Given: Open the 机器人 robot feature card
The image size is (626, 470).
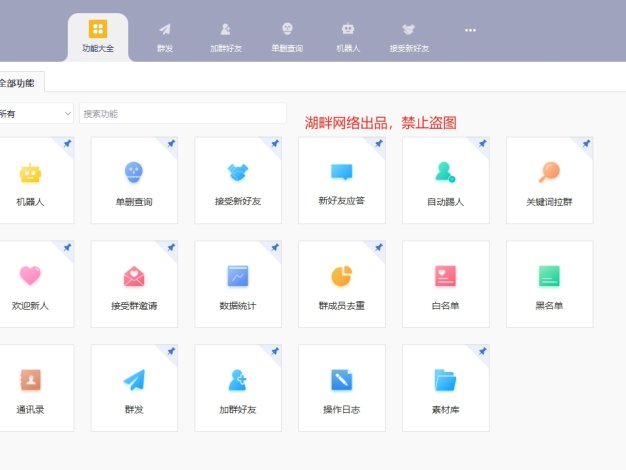Looking at the screenshot, I should tap(36, 180).
